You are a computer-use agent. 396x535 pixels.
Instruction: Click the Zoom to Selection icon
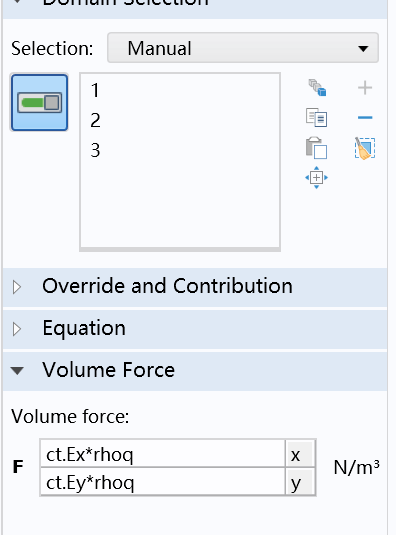click(317, 177)
